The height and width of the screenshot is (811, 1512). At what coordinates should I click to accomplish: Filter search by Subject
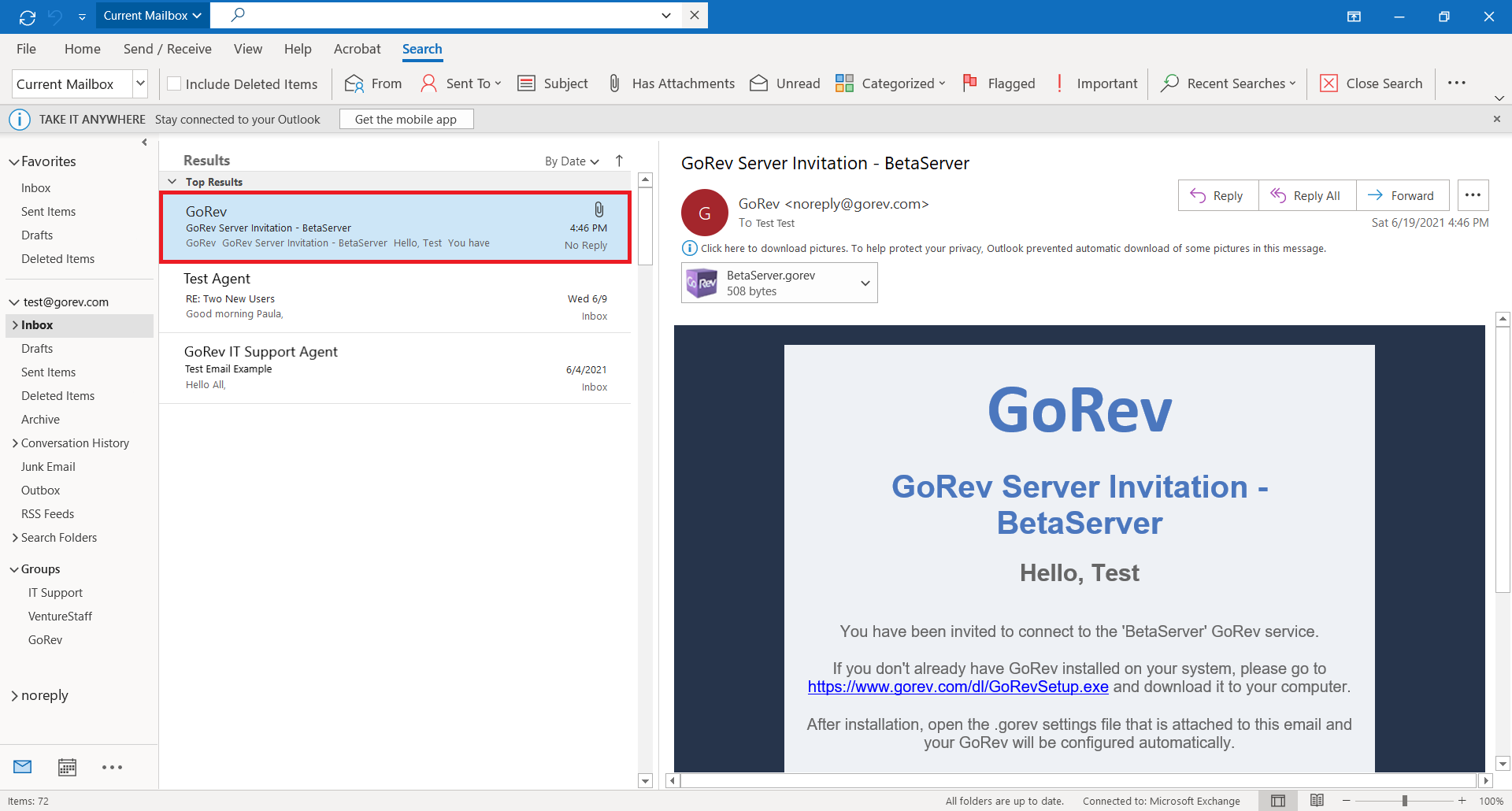tap(553, 83)
